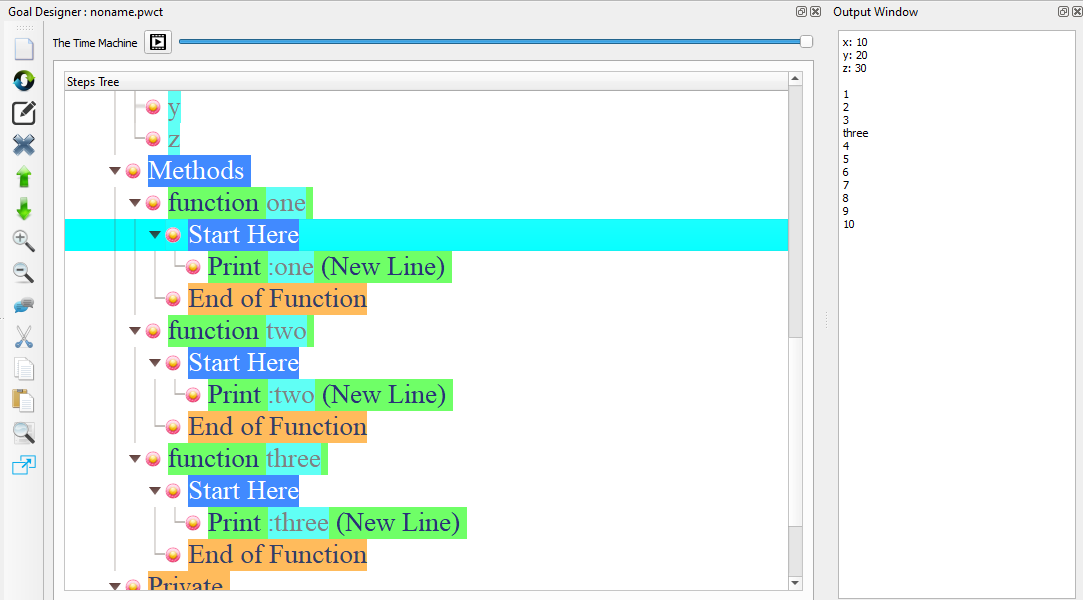Click the scissors cut icon
Image resolution: width=1083 pixels, height=600 pixels.
[24, 337]
